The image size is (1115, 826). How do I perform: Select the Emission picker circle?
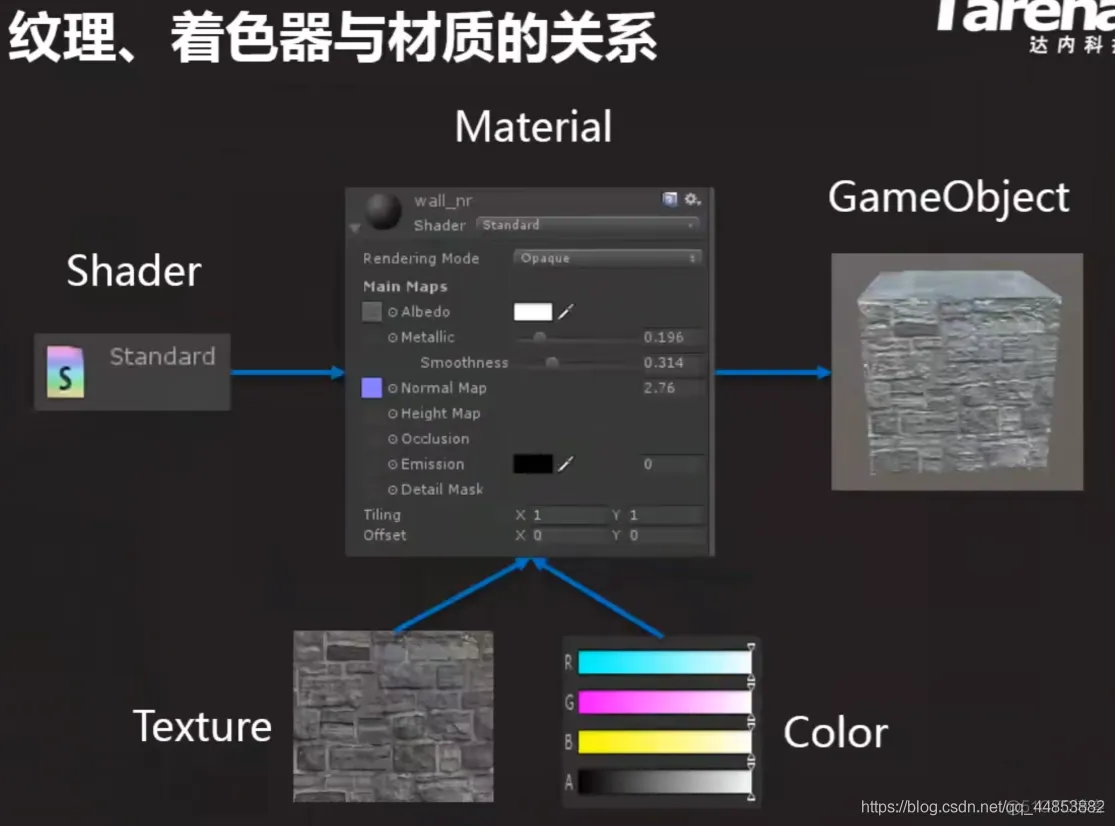pyautogui.click(x=393, y=464)
